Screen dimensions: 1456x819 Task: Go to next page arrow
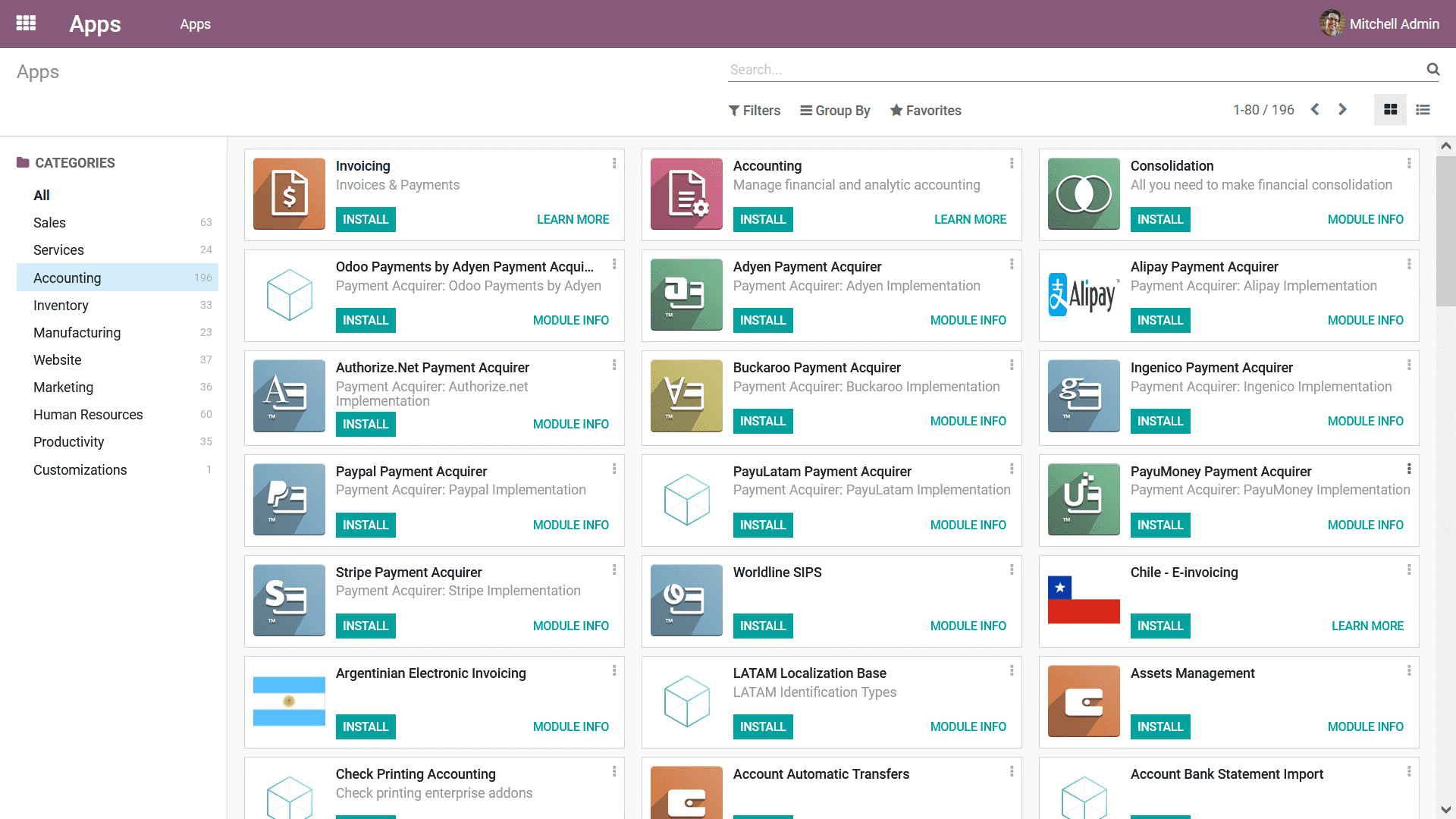pyautogui.click(x=1342, y=110)
